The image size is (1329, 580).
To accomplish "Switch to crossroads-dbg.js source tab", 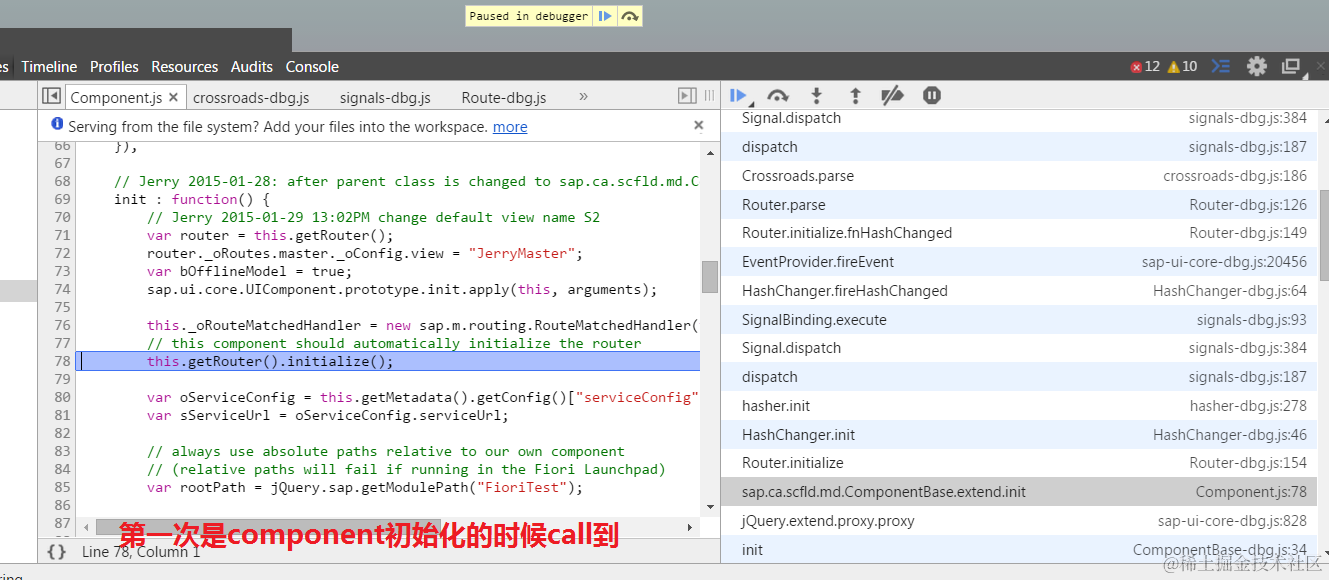I will click(x=251, y=97).
